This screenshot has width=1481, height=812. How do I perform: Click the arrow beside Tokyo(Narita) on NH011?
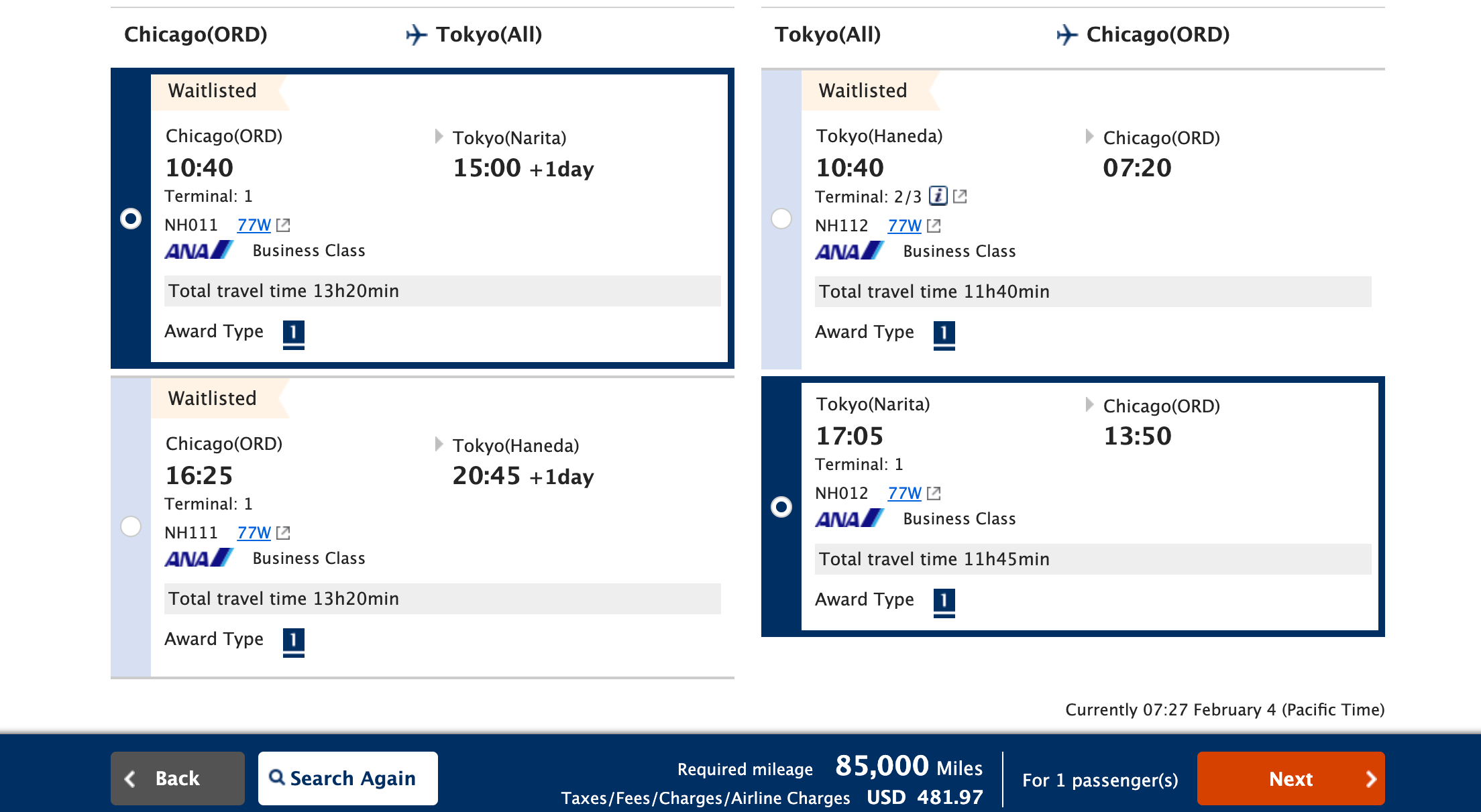click(x=437, y=137)
